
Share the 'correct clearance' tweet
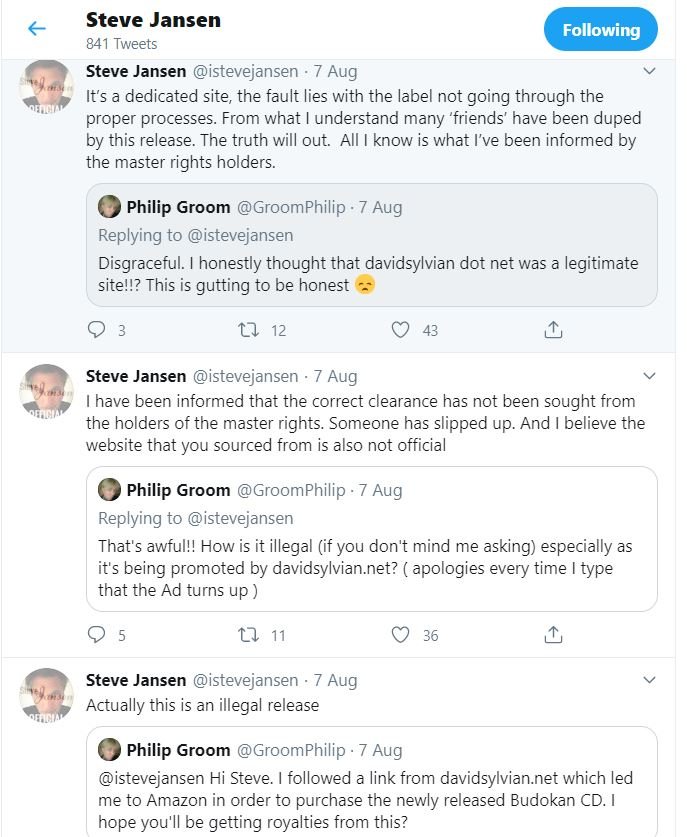(552, 634)
